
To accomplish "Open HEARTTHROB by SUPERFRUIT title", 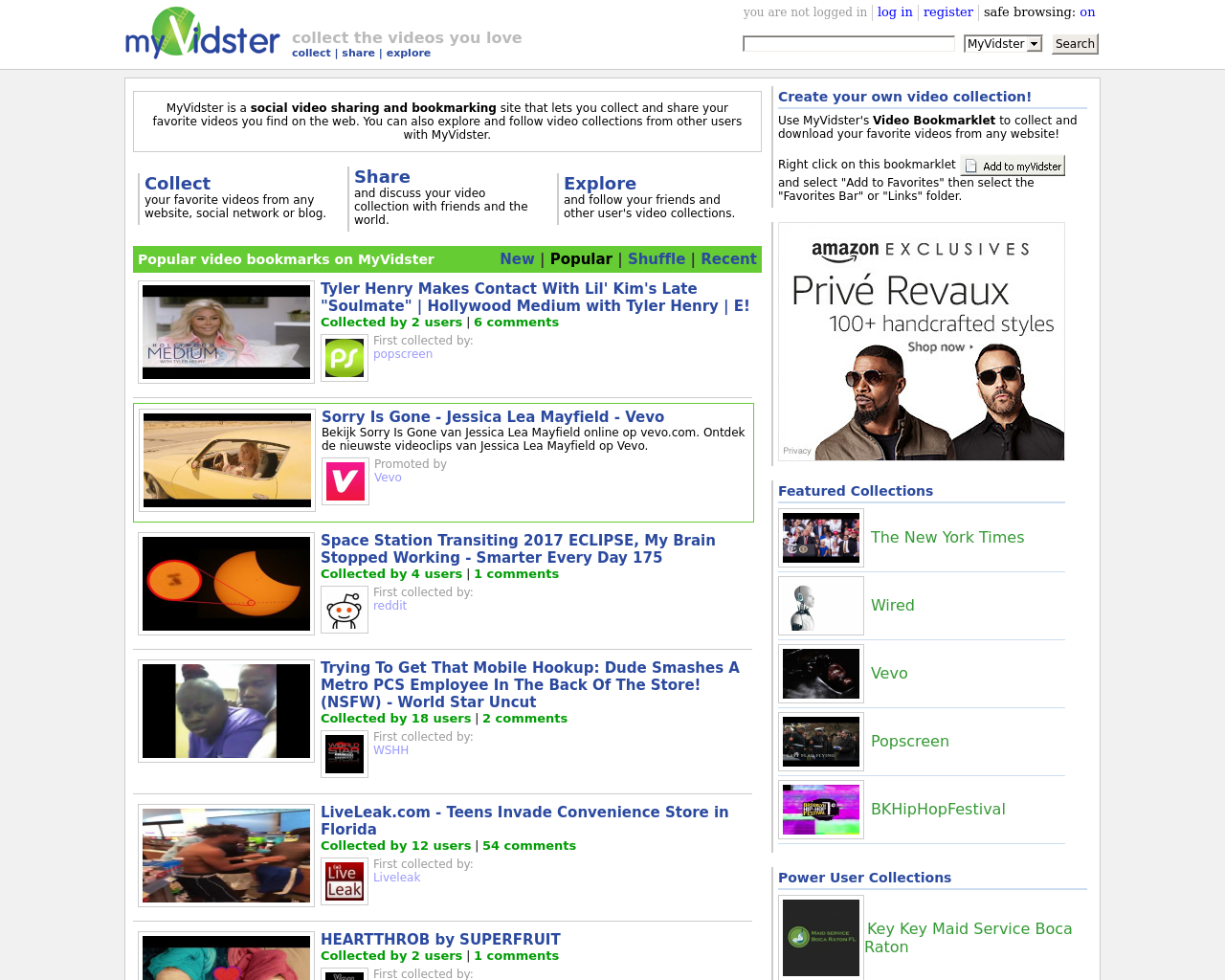I will 440,940.
